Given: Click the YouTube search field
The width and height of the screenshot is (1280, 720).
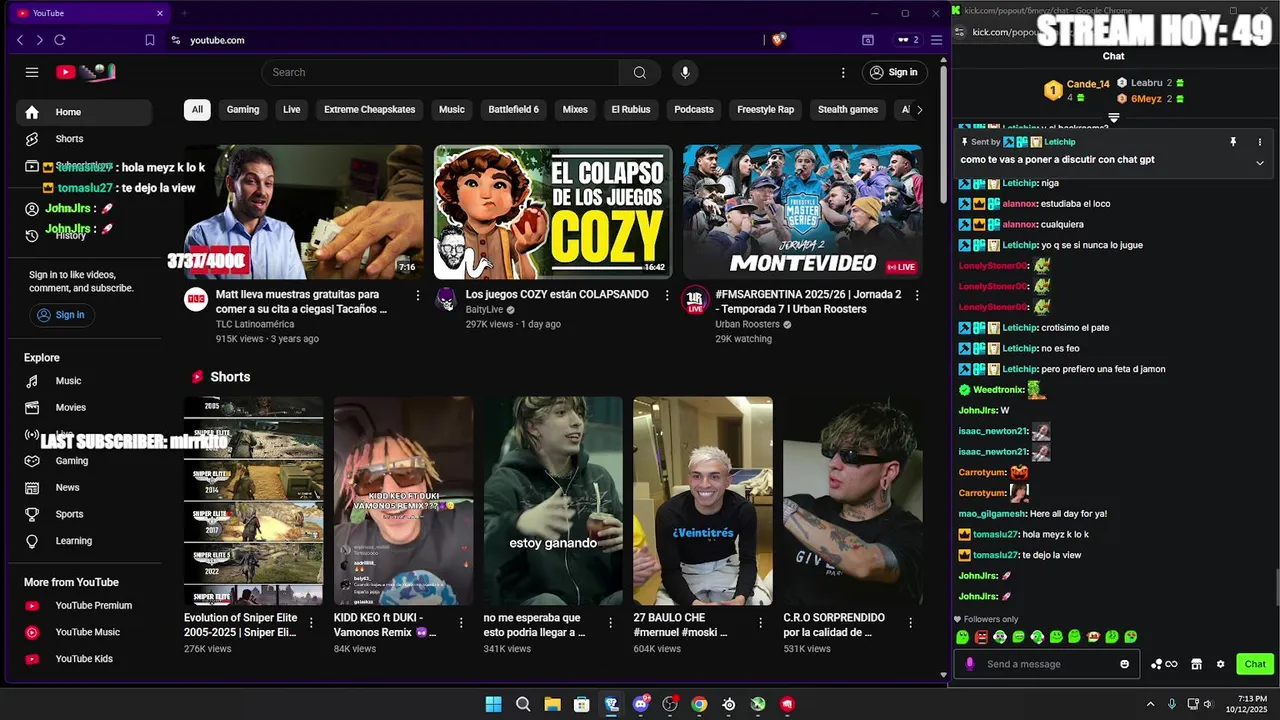Looking at the screenshot, I should coord(440,72).
